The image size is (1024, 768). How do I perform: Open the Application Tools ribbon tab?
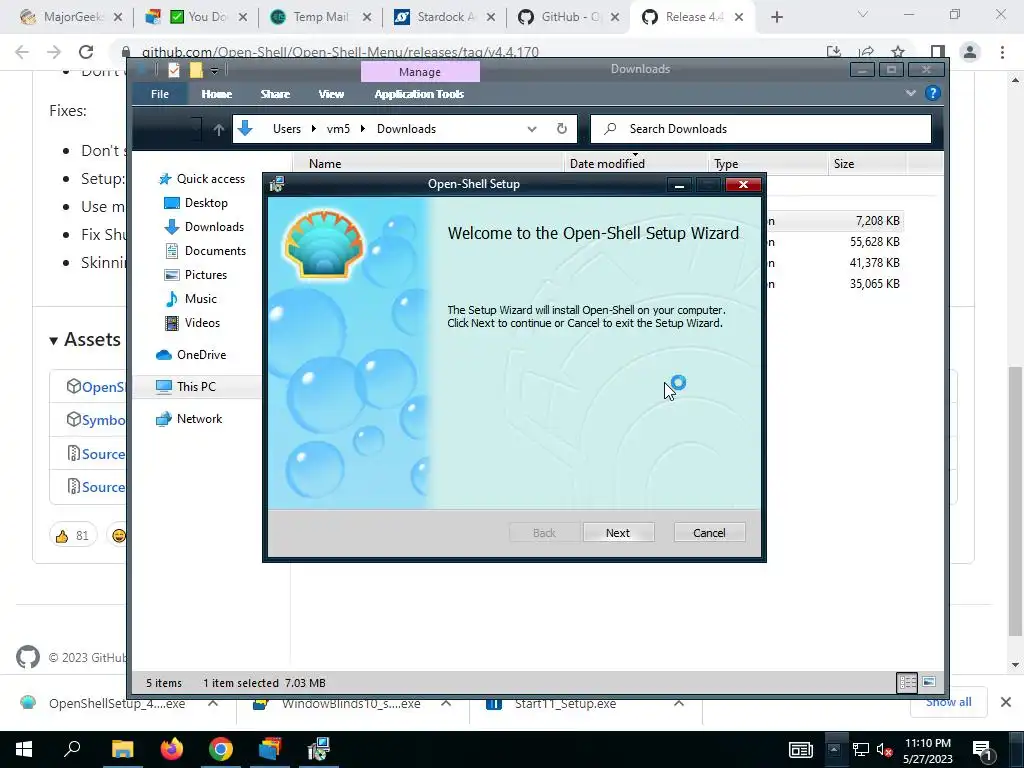coord(419,94)
